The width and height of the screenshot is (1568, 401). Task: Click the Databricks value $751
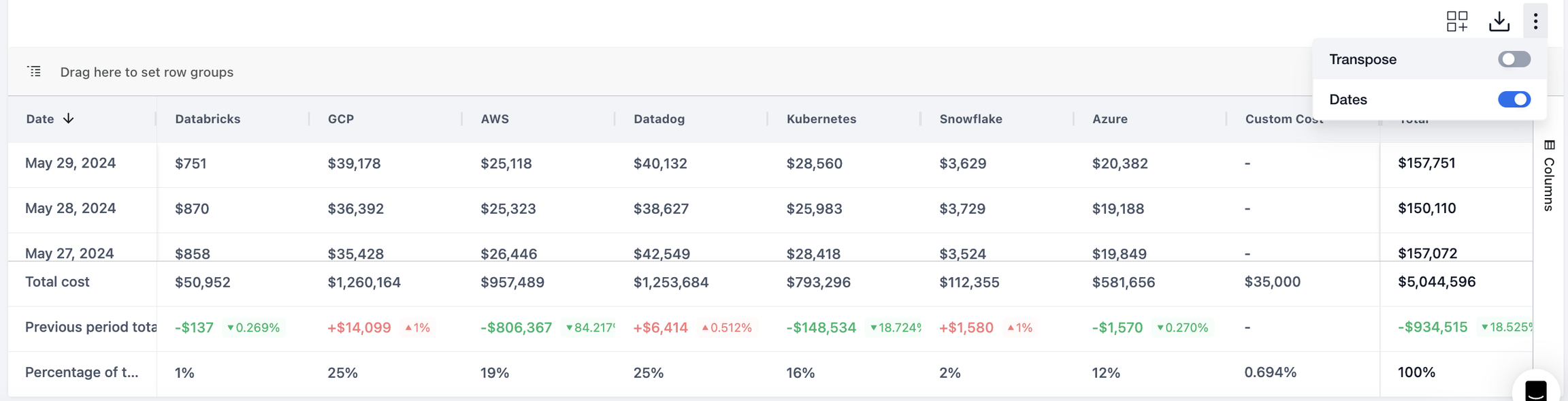191,163
